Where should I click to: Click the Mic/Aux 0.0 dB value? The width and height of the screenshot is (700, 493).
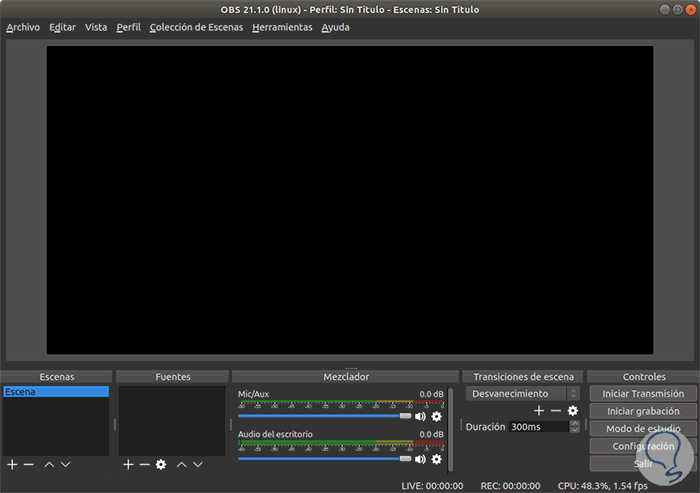point(431,394)
